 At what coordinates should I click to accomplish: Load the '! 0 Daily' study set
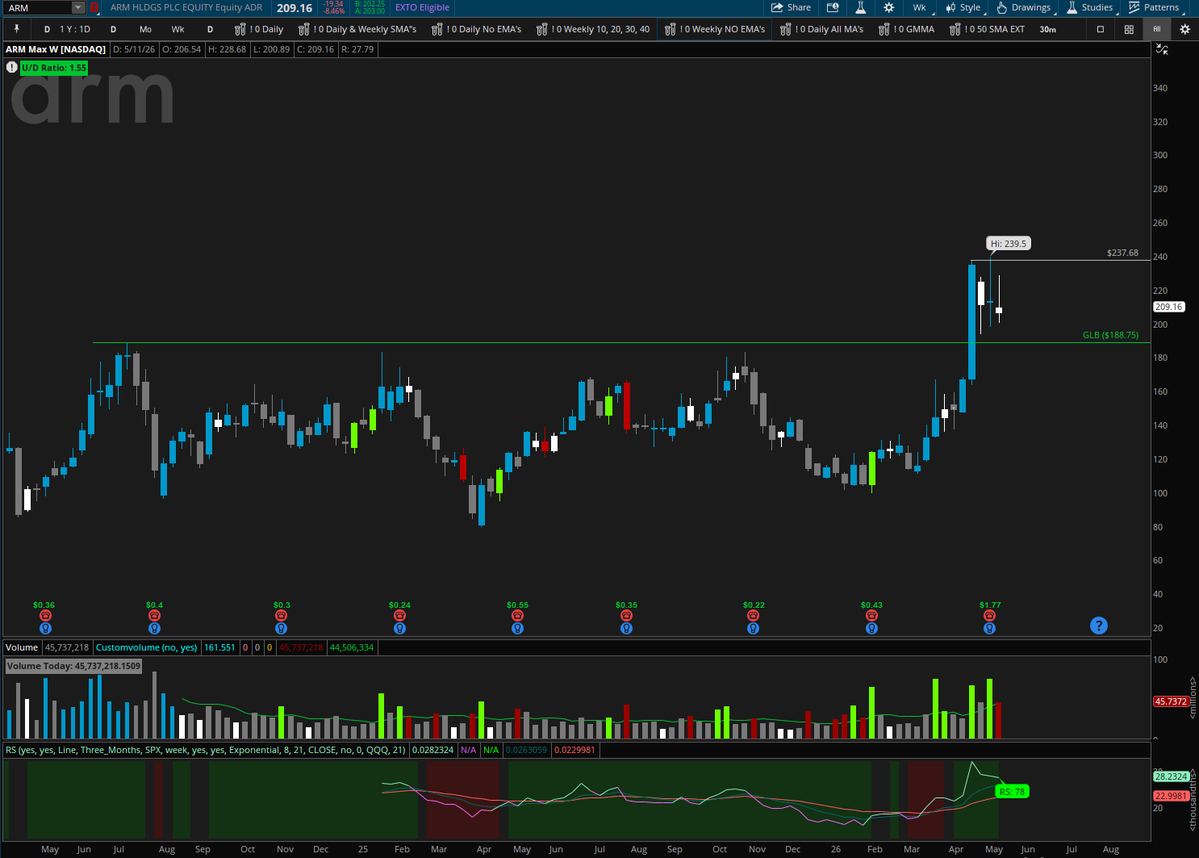pos(258,29)
